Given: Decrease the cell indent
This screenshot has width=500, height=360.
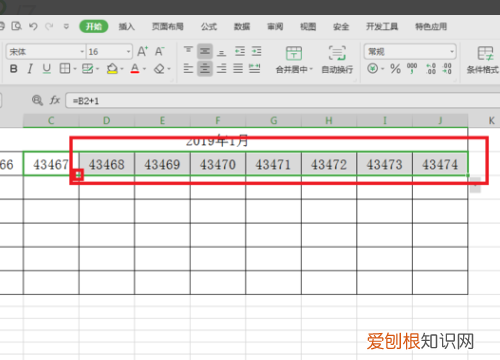Looking at the screenshot, I should pyautogui.click(x=239, y=51).
